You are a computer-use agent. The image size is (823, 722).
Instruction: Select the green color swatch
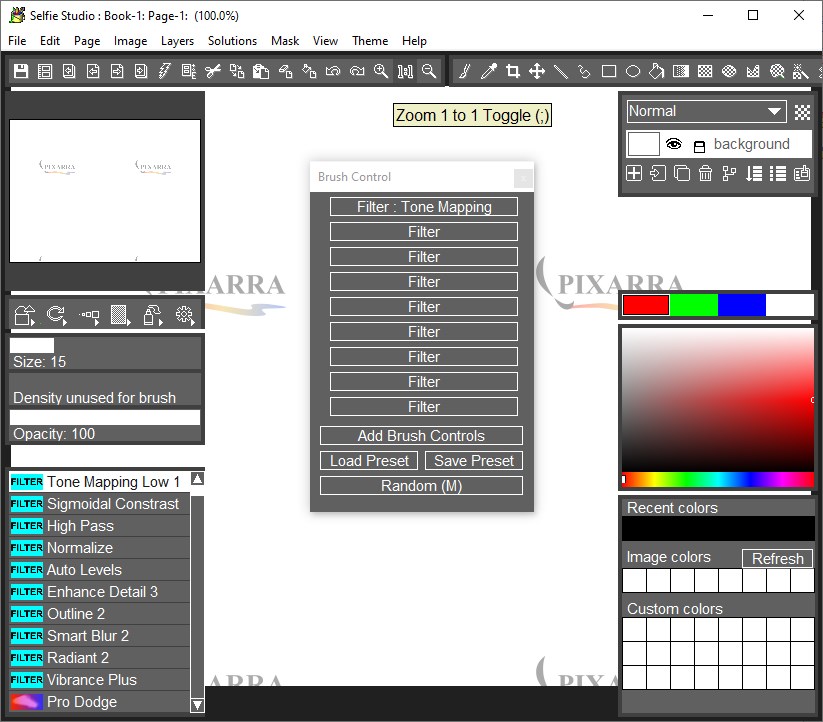tap(694, 305)
